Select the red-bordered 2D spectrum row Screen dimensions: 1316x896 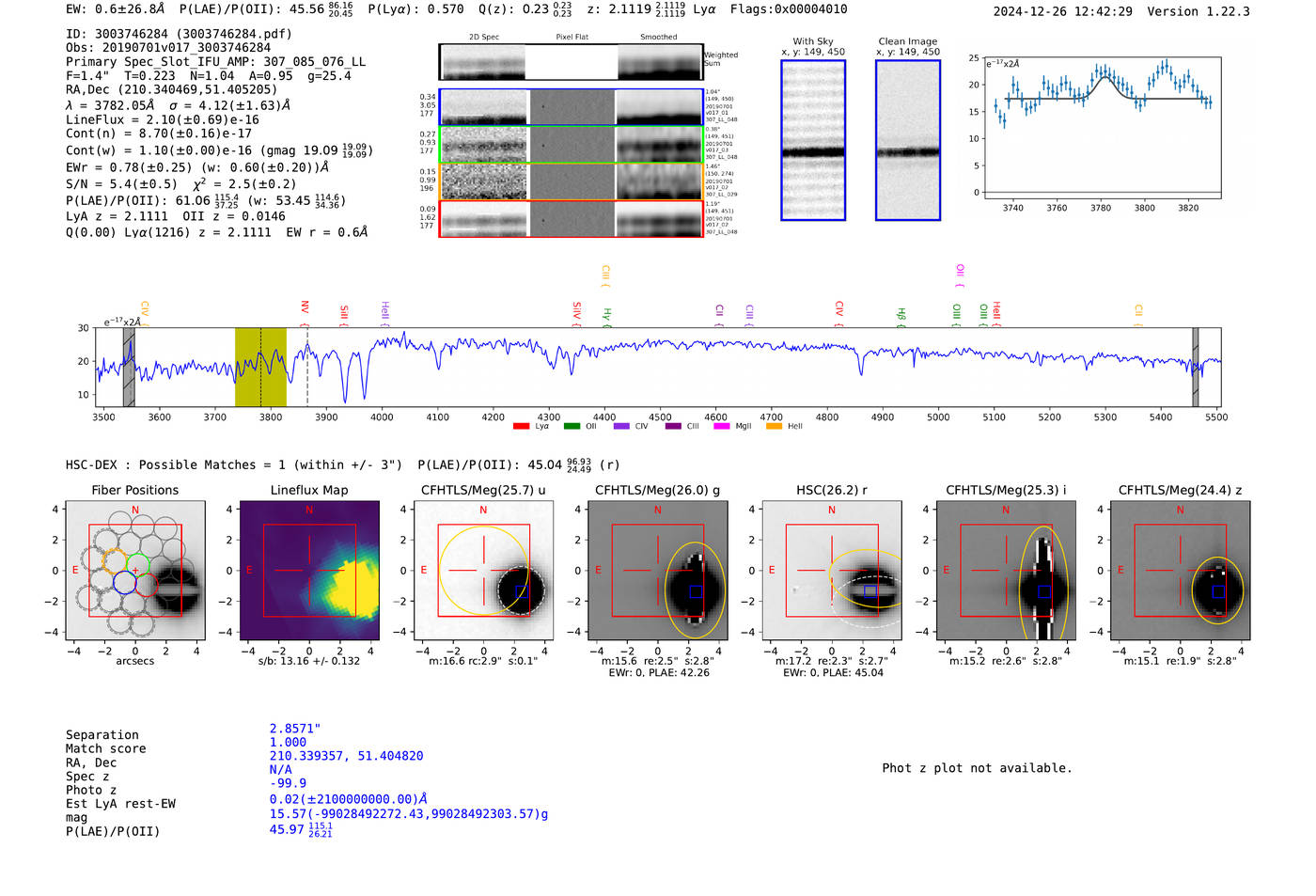pos(571,219)
